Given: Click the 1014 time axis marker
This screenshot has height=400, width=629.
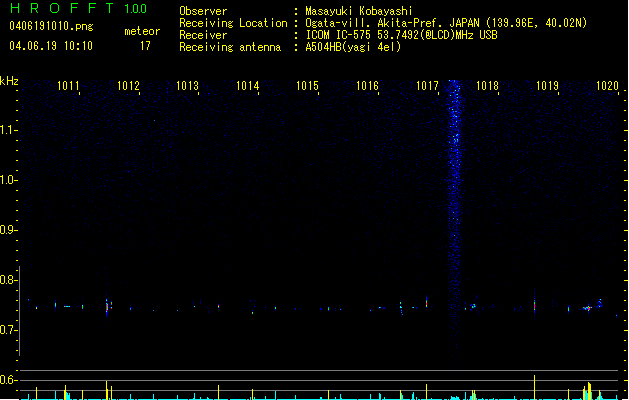Looking at the screenshot, I should 248,86.
